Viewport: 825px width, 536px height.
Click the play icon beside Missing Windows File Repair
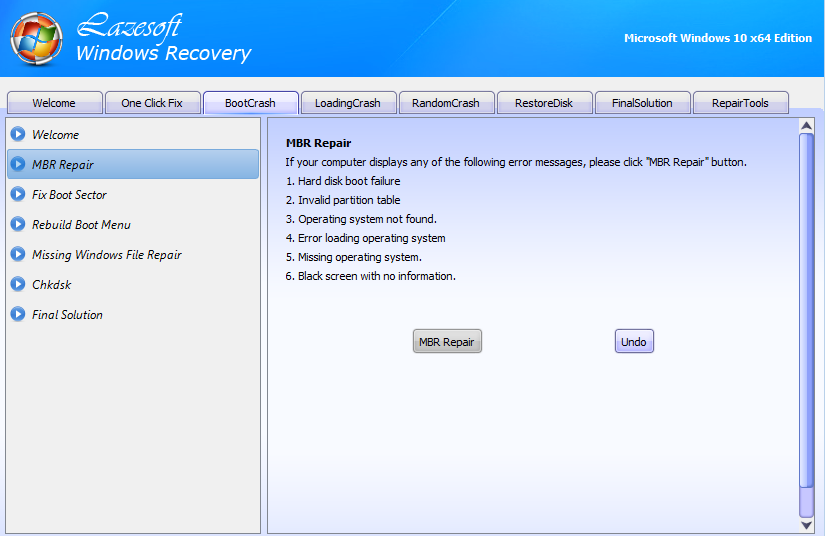[x=18, y=254]
